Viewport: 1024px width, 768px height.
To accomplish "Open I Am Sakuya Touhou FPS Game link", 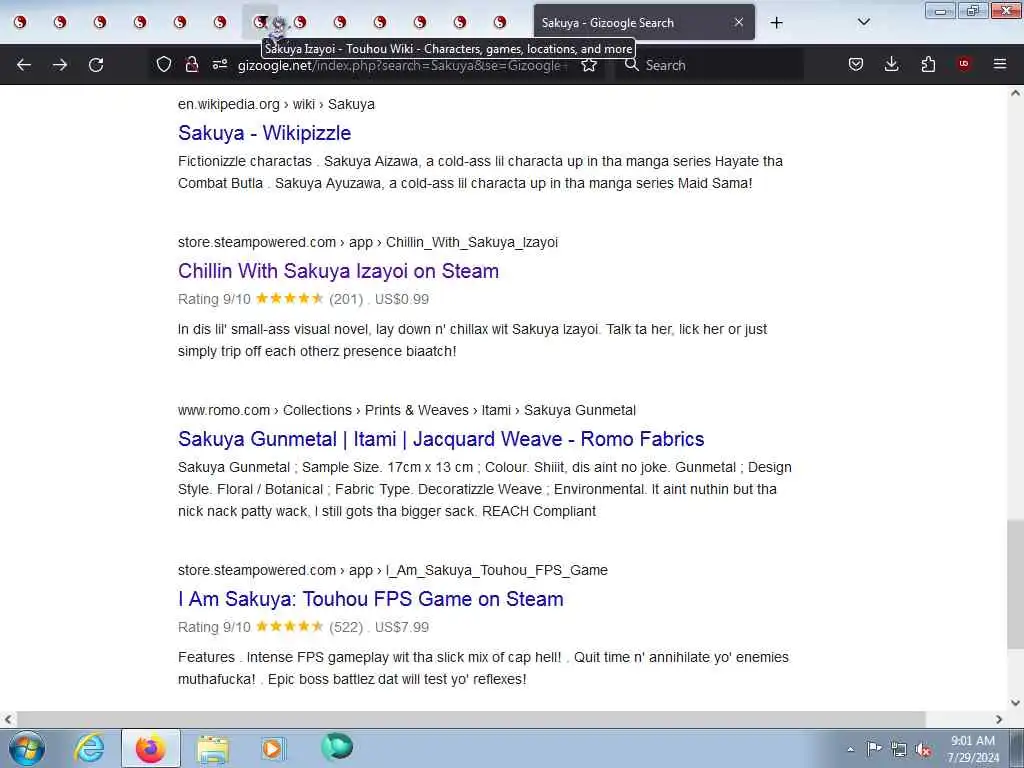I will point(370,599).
